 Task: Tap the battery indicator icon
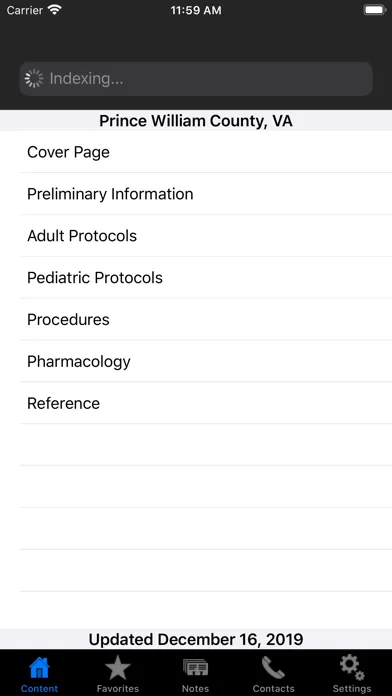tap(375, 10)
